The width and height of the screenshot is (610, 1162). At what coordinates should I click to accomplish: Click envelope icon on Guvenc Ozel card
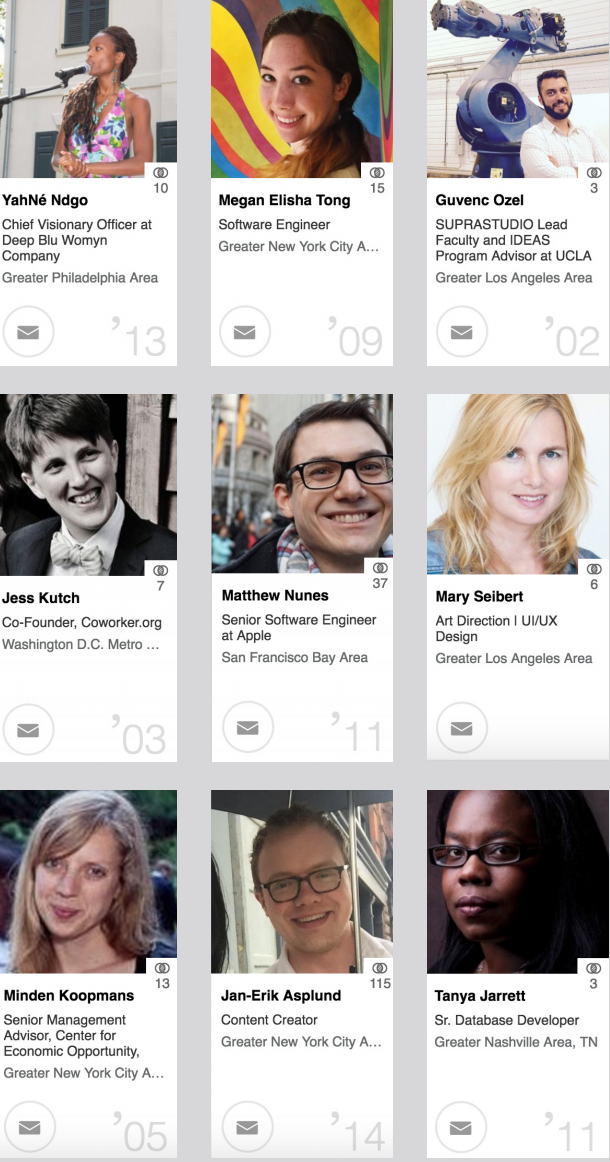461,331
